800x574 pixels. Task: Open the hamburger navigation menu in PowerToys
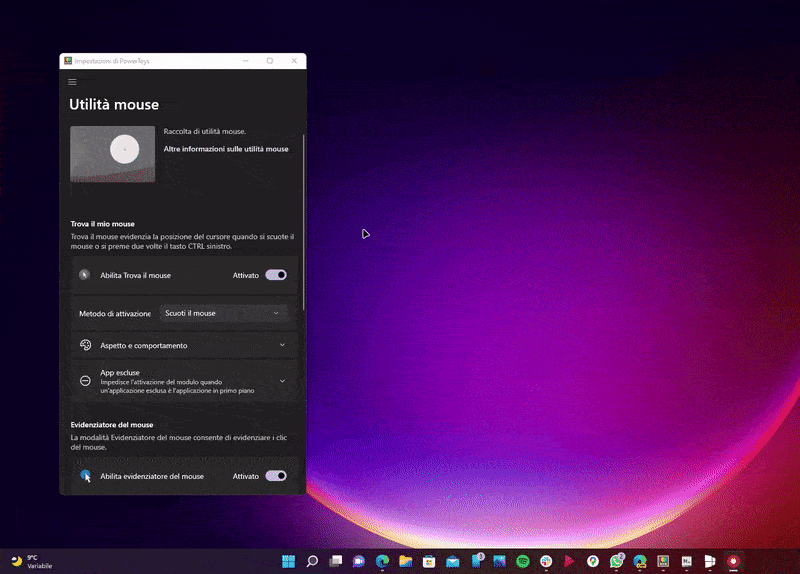pos(72,82)
